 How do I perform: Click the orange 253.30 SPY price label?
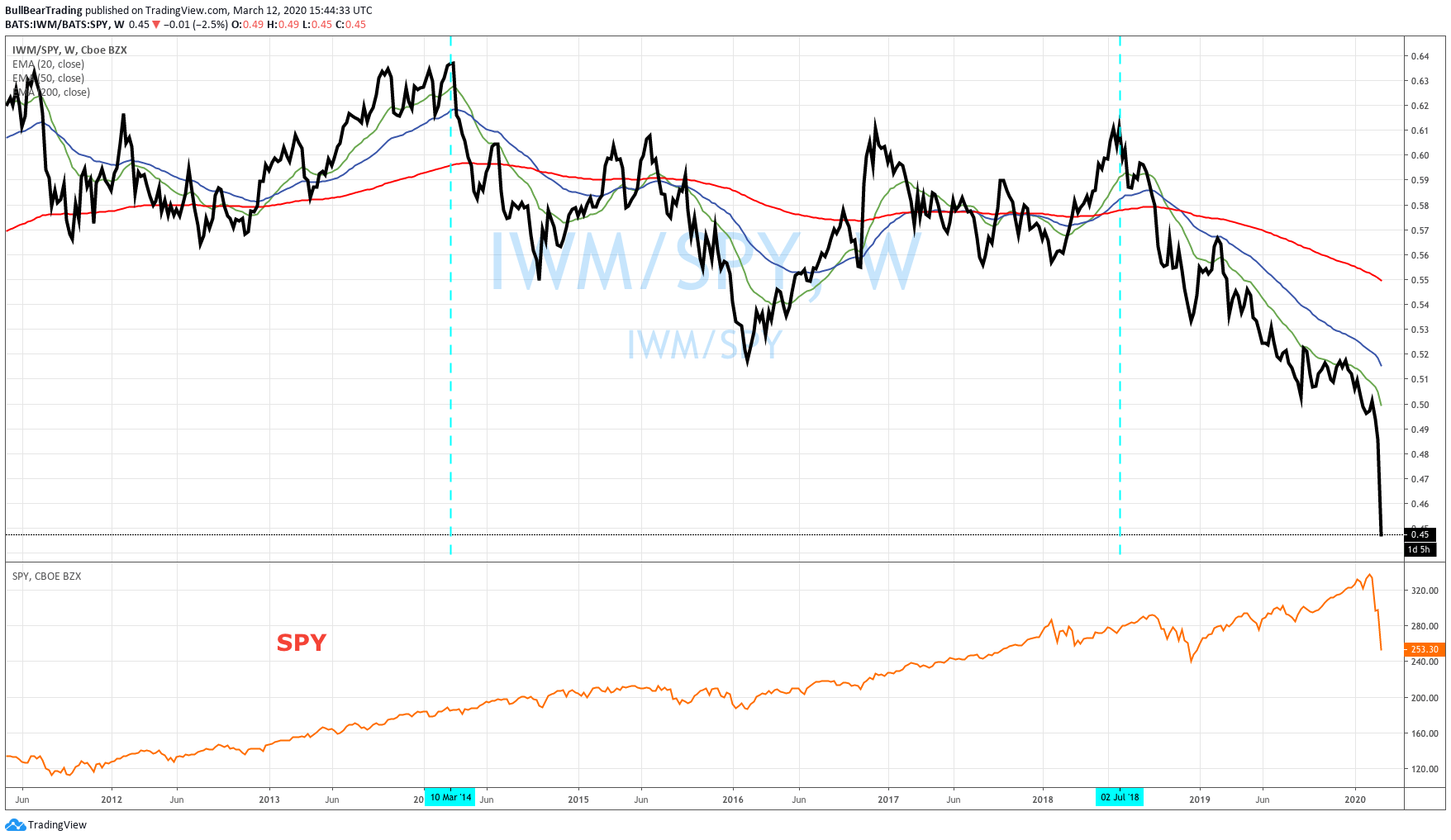(1425, 649)
